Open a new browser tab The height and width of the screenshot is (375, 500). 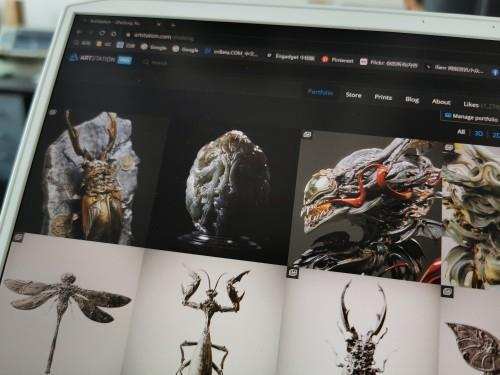coord(173,25)
